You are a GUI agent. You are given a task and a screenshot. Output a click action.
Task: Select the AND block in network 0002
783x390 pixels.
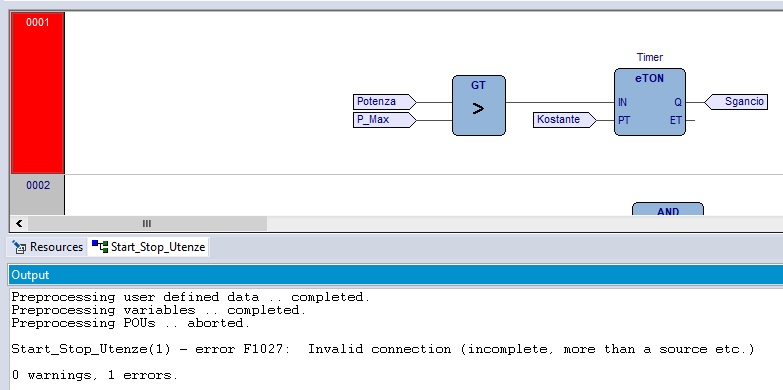(668, 209)
